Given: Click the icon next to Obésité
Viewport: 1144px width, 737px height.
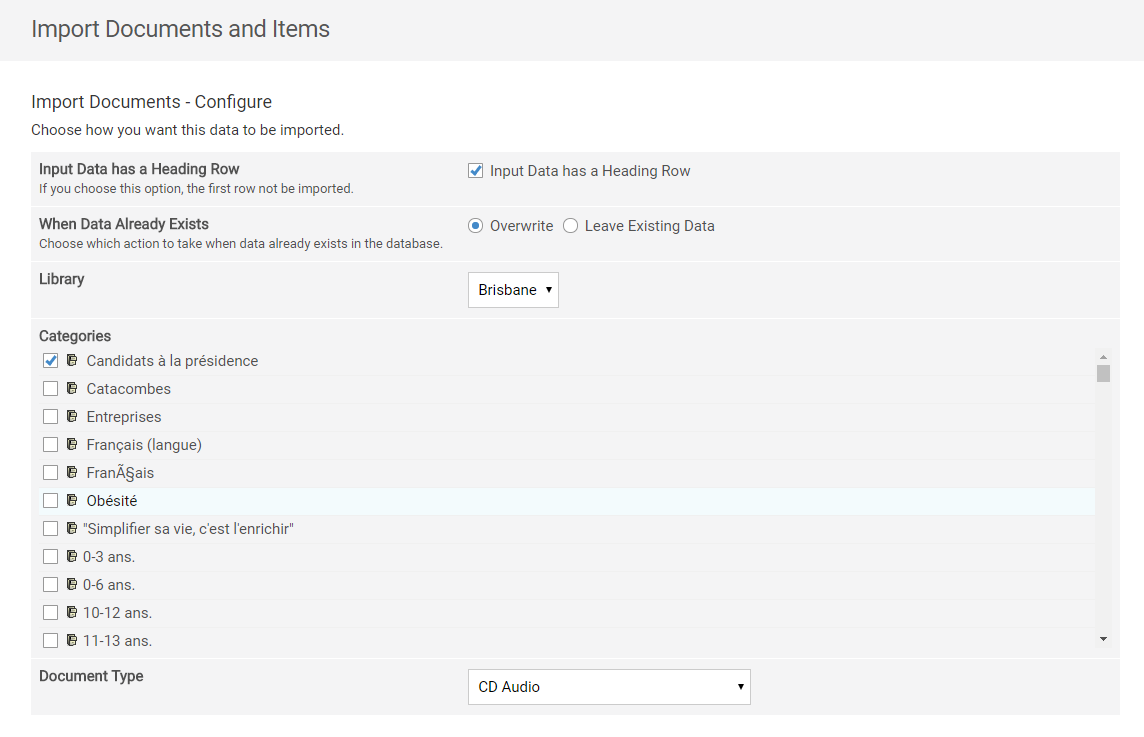Looking at the screenshot, I should [72, 500].
